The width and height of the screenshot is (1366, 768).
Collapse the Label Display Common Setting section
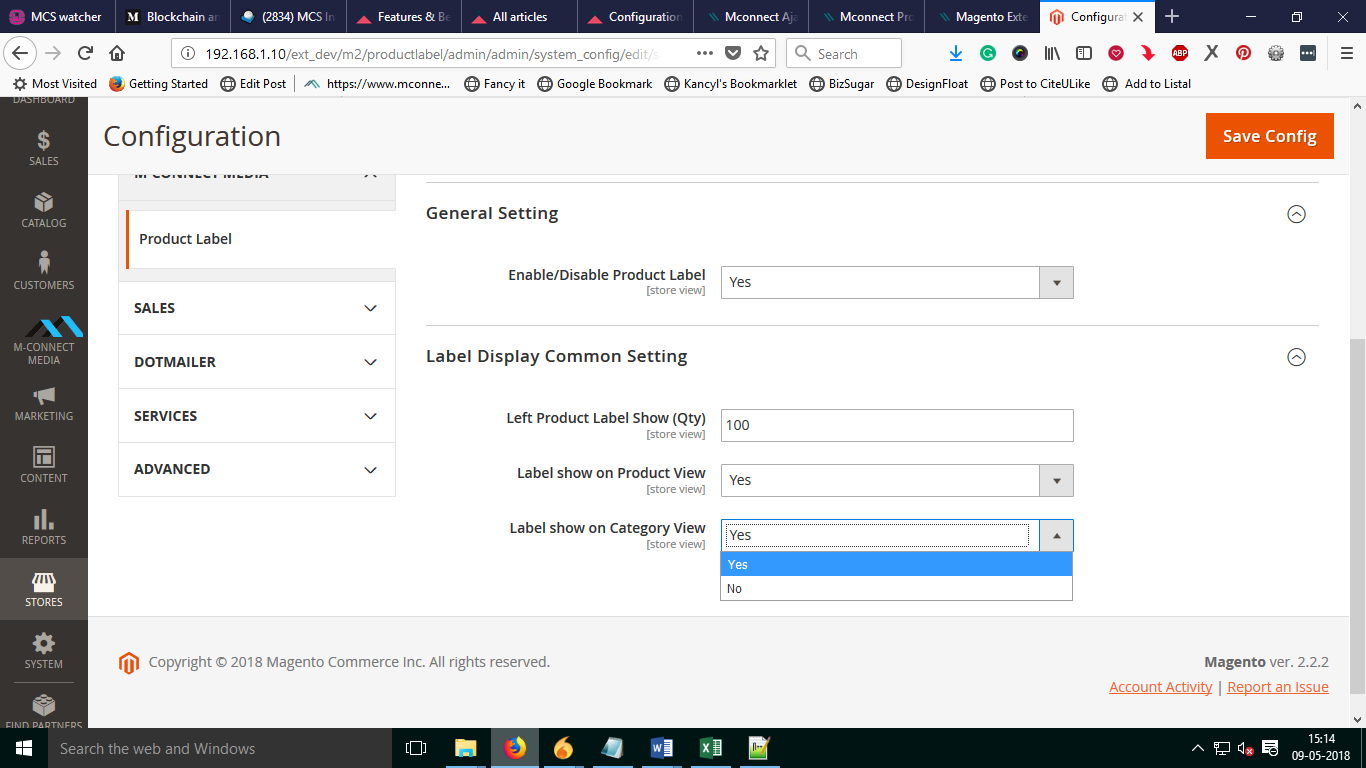(x=1296, y=357)
